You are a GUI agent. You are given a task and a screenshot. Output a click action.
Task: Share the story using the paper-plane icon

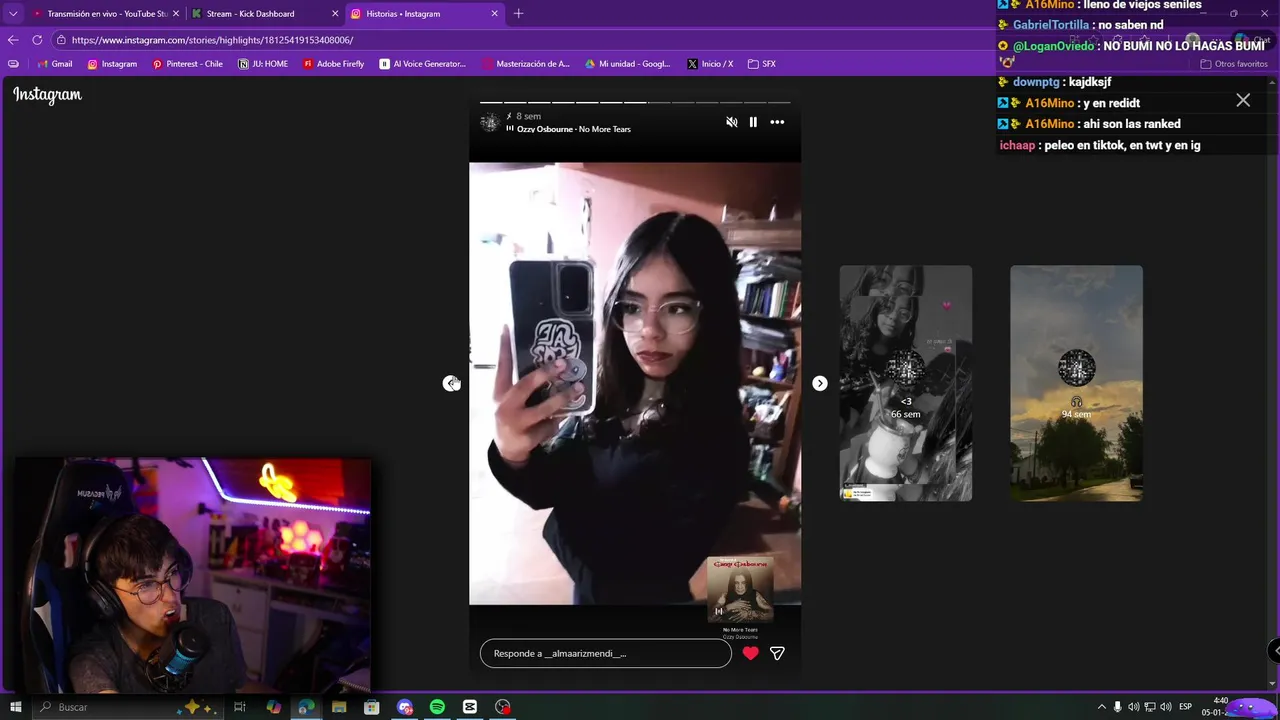[777, 653]
